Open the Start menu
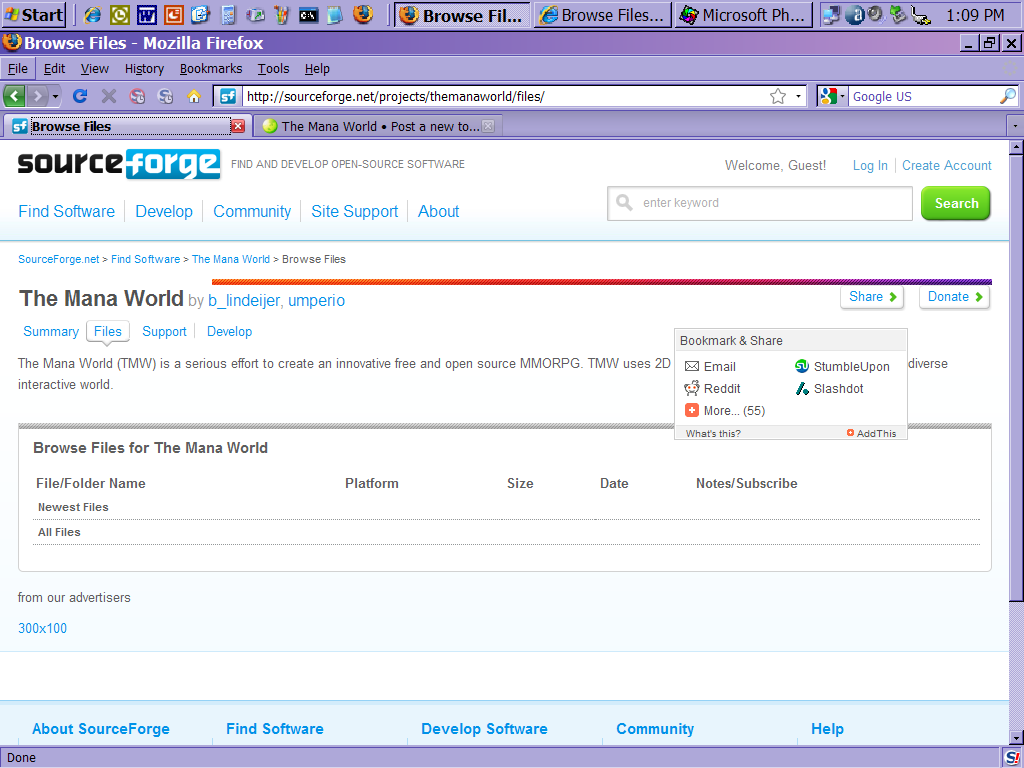Image resolution: width=1024 pixels, height=768 pixels. [x=34, y=14]
